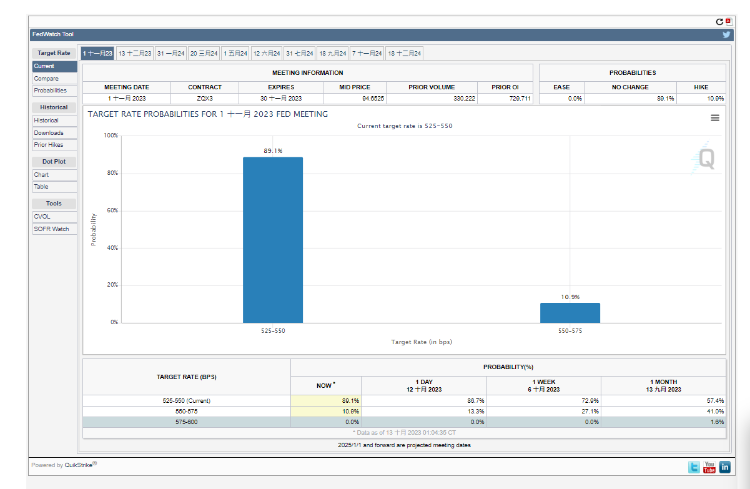Select the 20 三月24 meeting tab

pos(204,53)
